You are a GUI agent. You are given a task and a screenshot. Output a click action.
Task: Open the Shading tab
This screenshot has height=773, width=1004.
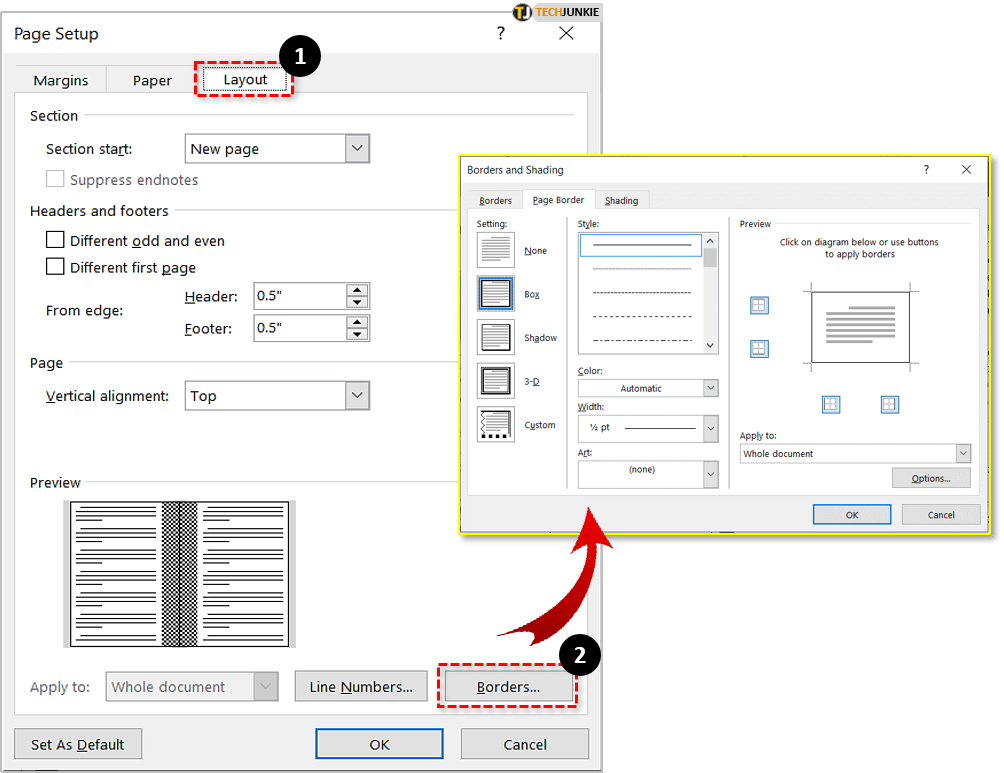point(621,200)
